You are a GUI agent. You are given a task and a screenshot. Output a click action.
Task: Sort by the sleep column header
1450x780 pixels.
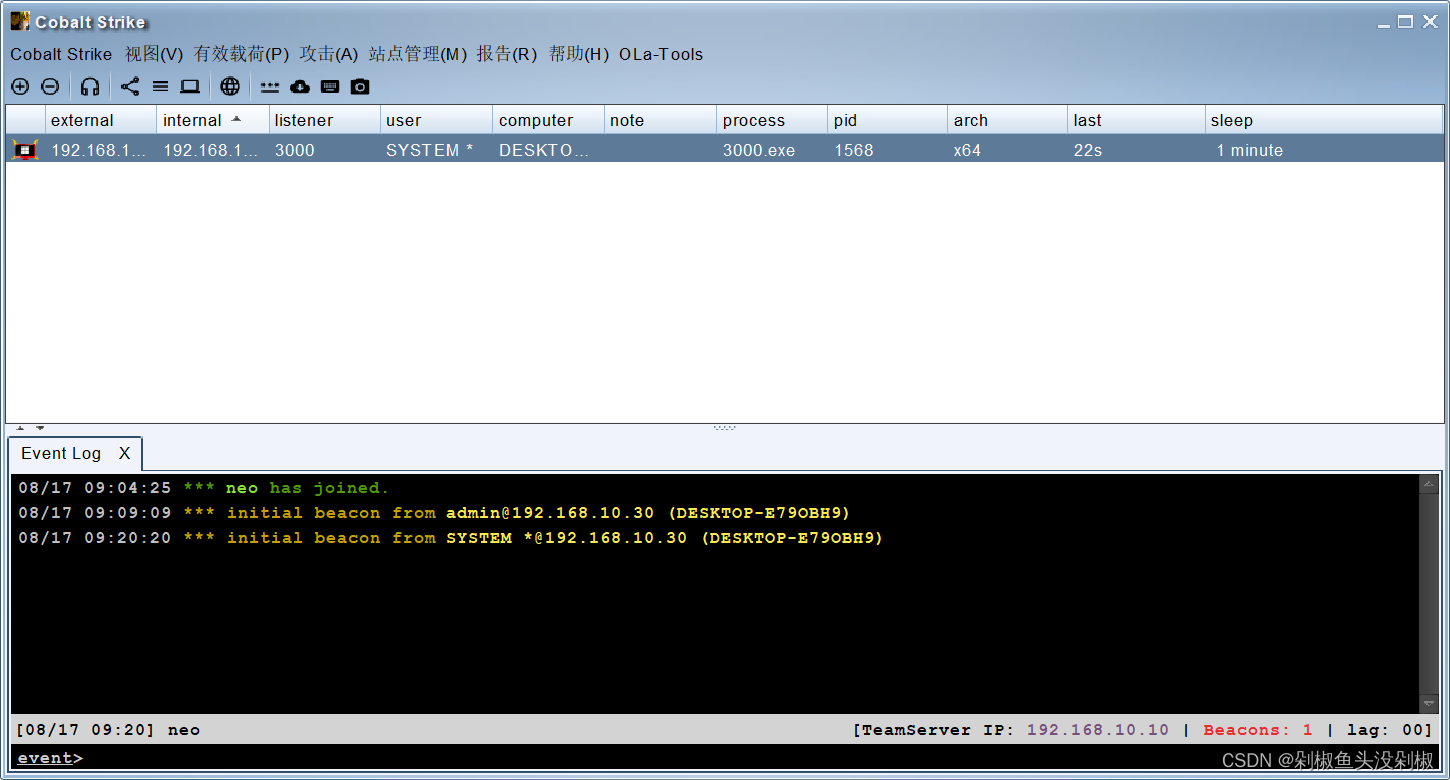point(1325,120)
